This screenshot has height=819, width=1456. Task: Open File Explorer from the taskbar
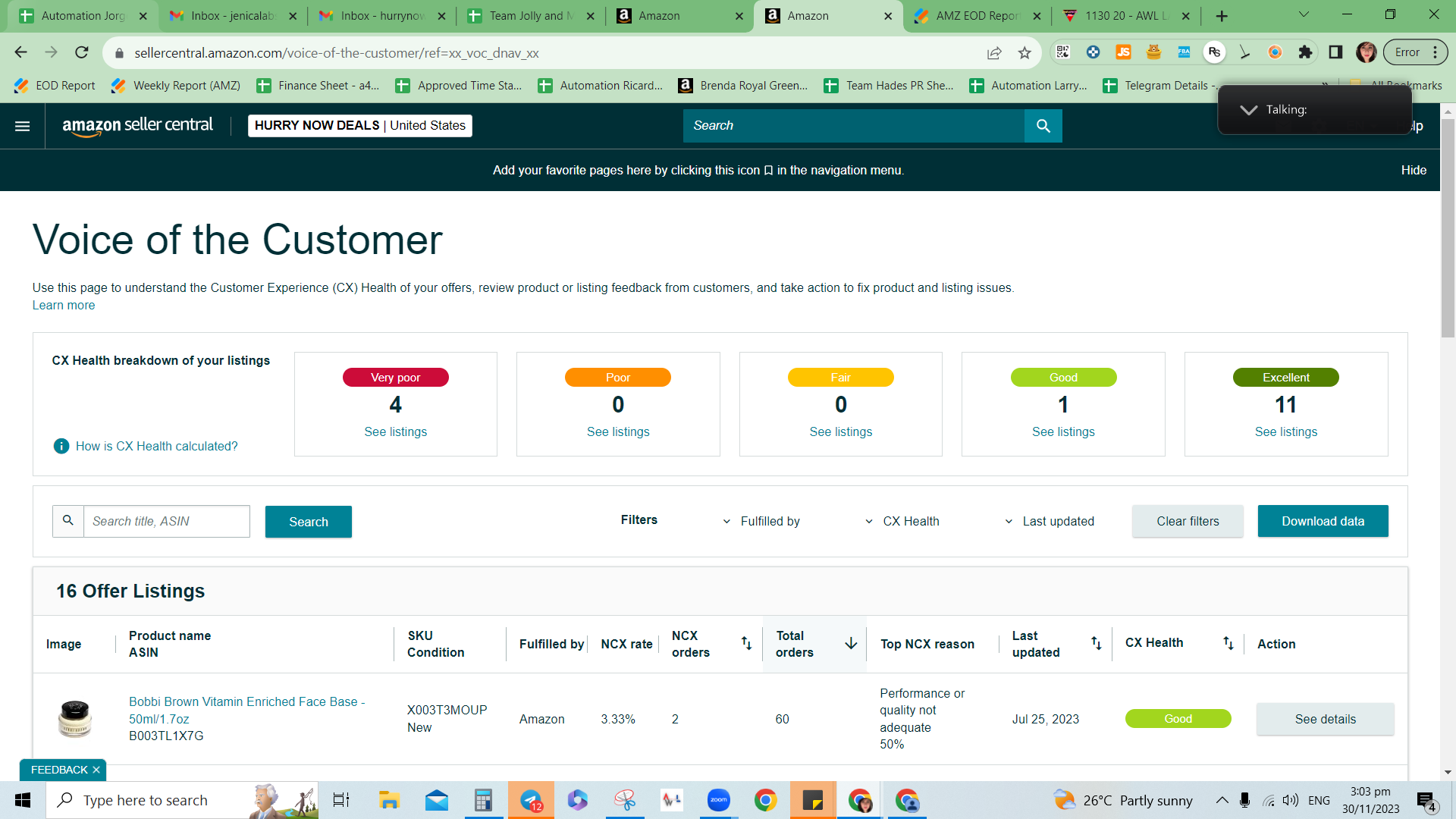tap(389, 800)
